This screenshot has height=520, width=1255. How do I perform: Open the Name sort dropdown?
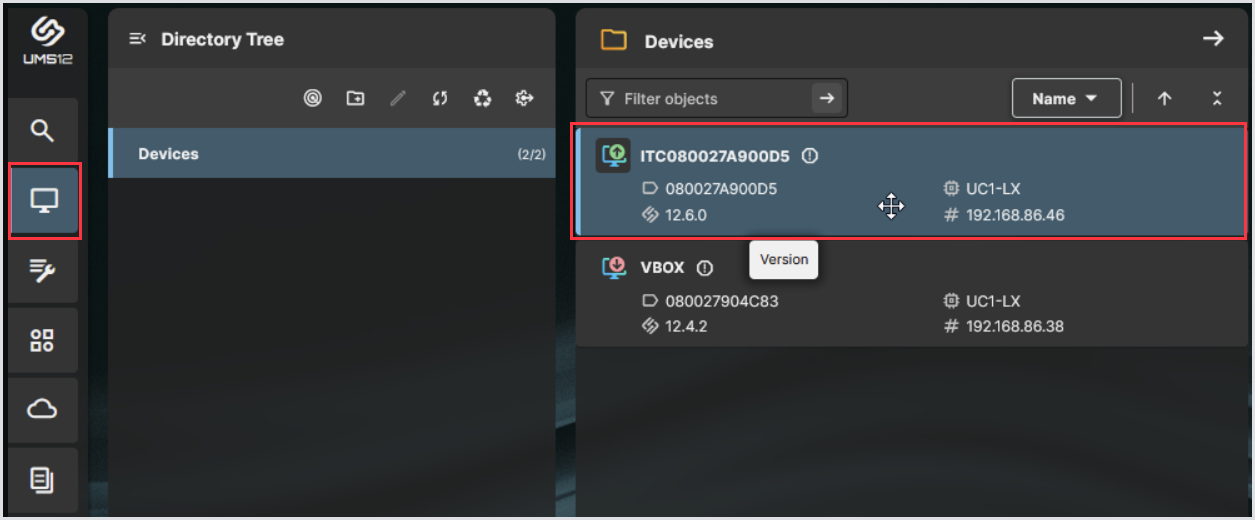pos(1065,99)
